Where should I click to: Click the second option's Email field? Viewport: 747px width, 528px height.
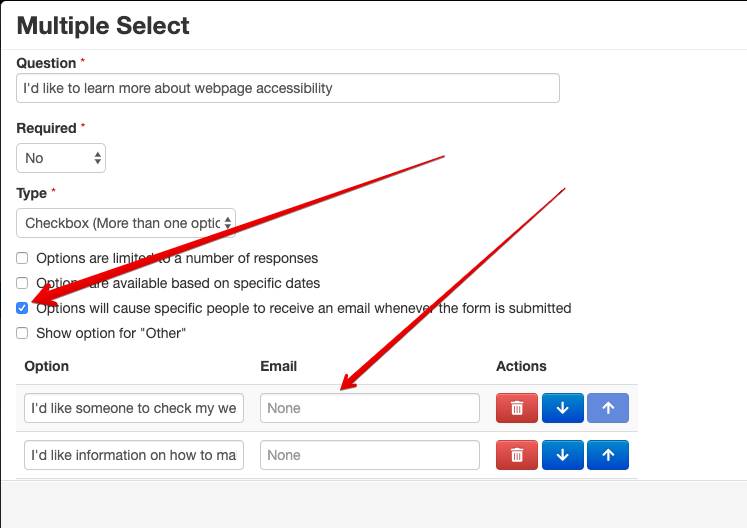pyautogui.click(x=370, y=455)
